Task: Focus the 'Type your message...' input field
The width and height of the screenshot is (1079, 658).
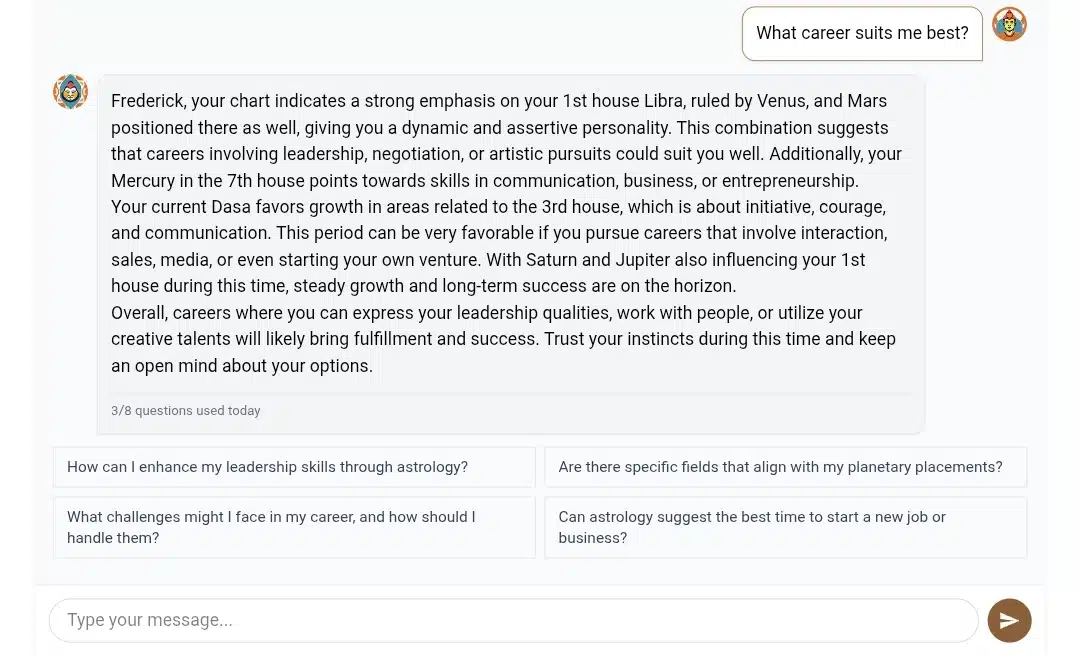Action: [x=513, y=620]
